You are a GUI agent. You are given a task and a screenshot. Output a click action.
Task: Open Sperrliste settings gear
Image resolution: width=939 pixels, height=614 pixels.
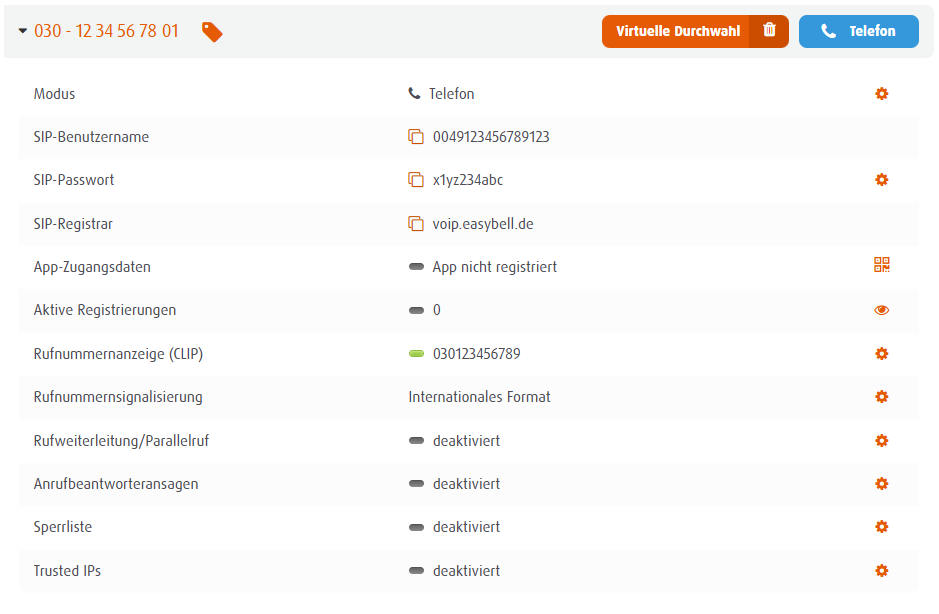click(881, 527)
